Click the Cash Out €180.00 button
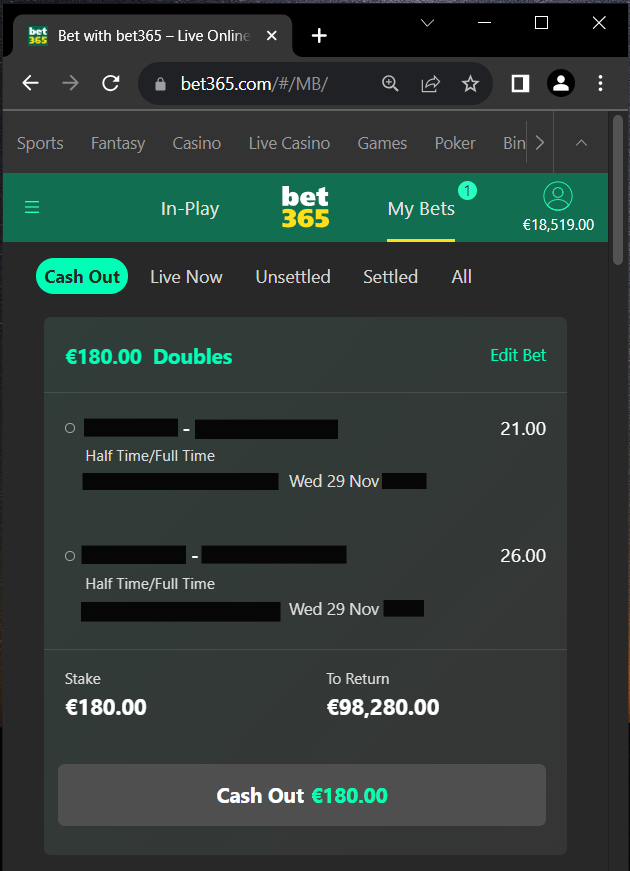 (302, 795)
